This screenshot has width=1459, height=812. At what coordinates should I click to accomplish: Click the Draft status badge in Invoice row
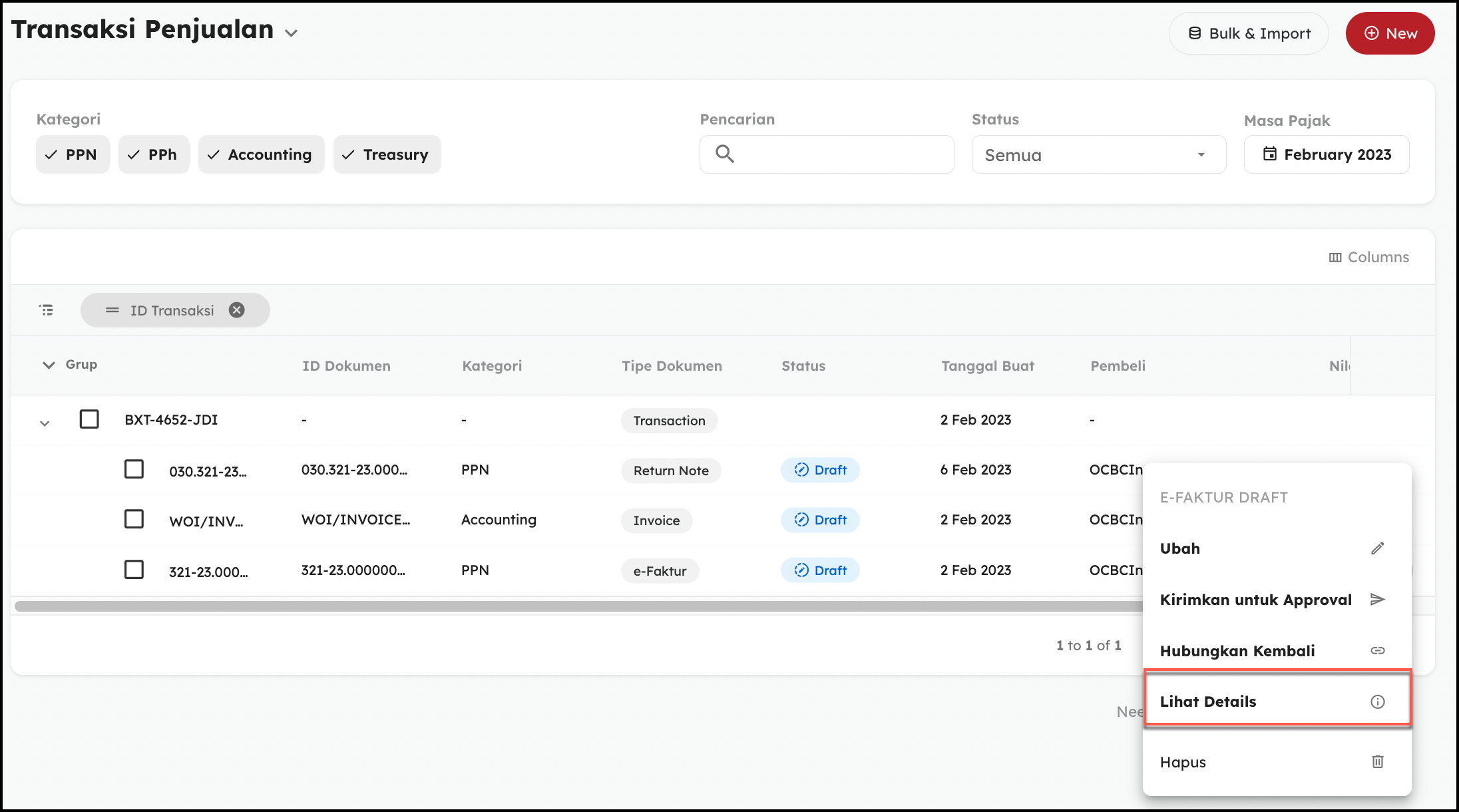820,520
